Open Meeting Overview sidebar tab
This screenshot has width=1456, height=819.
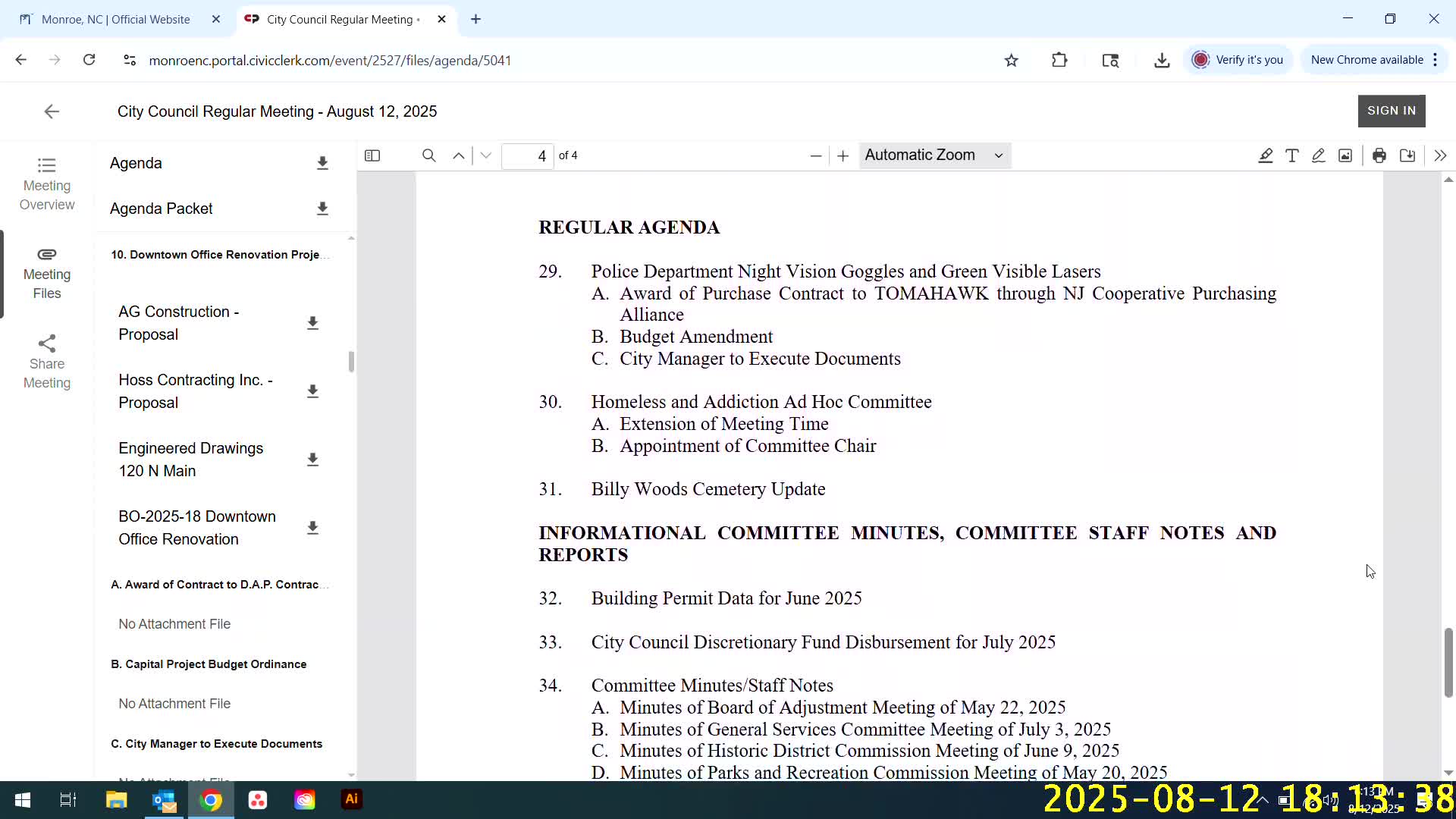click(47, 184)
